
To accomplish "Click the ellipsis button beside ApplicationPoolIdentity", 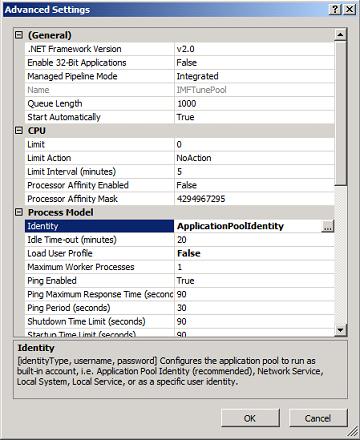I will [328, 226].
